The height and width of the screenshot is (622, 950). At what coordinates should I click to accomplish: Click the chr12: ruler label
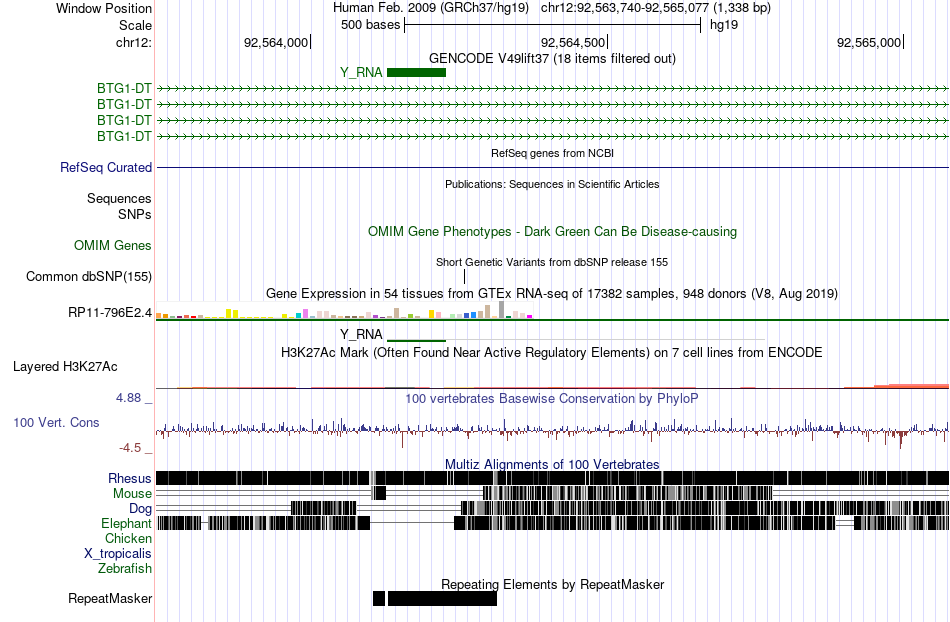point(134,42)
